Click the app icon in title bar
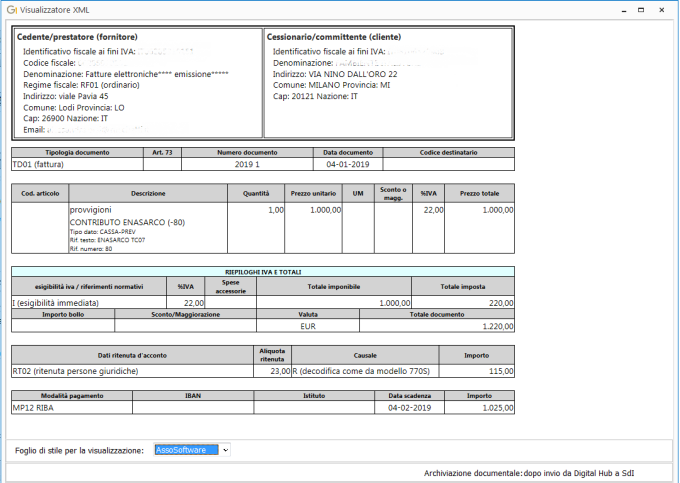680x483 pixels. (11, 10)
